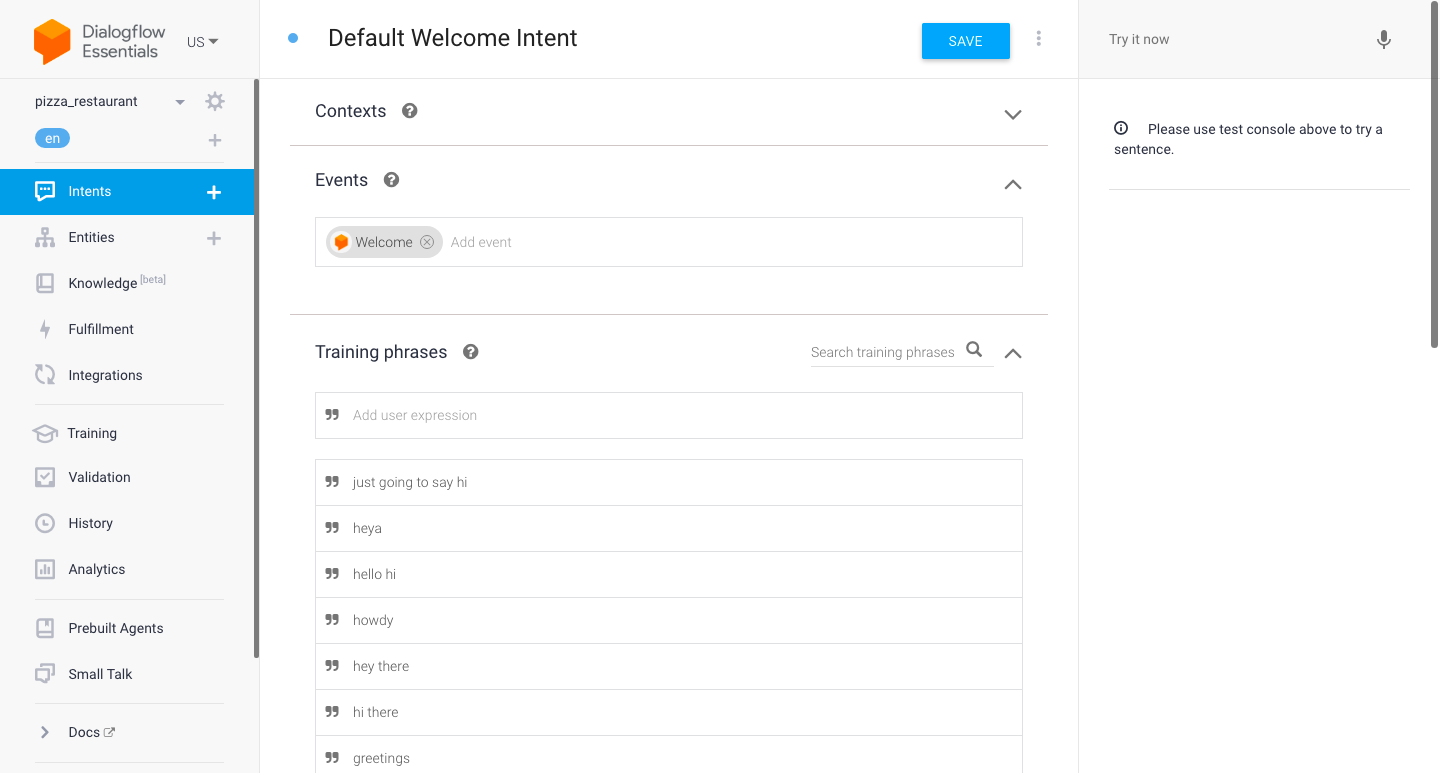Click the Dialogflow Essentials logo
Screen dimensions: 1440x773
point(100,41)
